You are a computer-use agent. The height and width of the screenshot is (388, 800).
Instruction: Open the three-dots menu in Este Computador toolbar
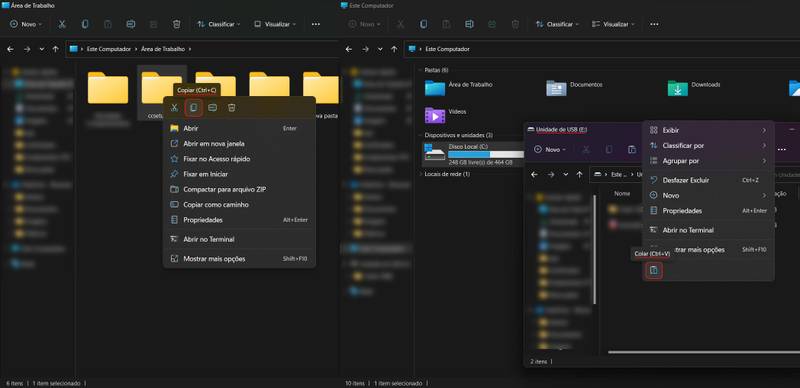pos(654,24)
